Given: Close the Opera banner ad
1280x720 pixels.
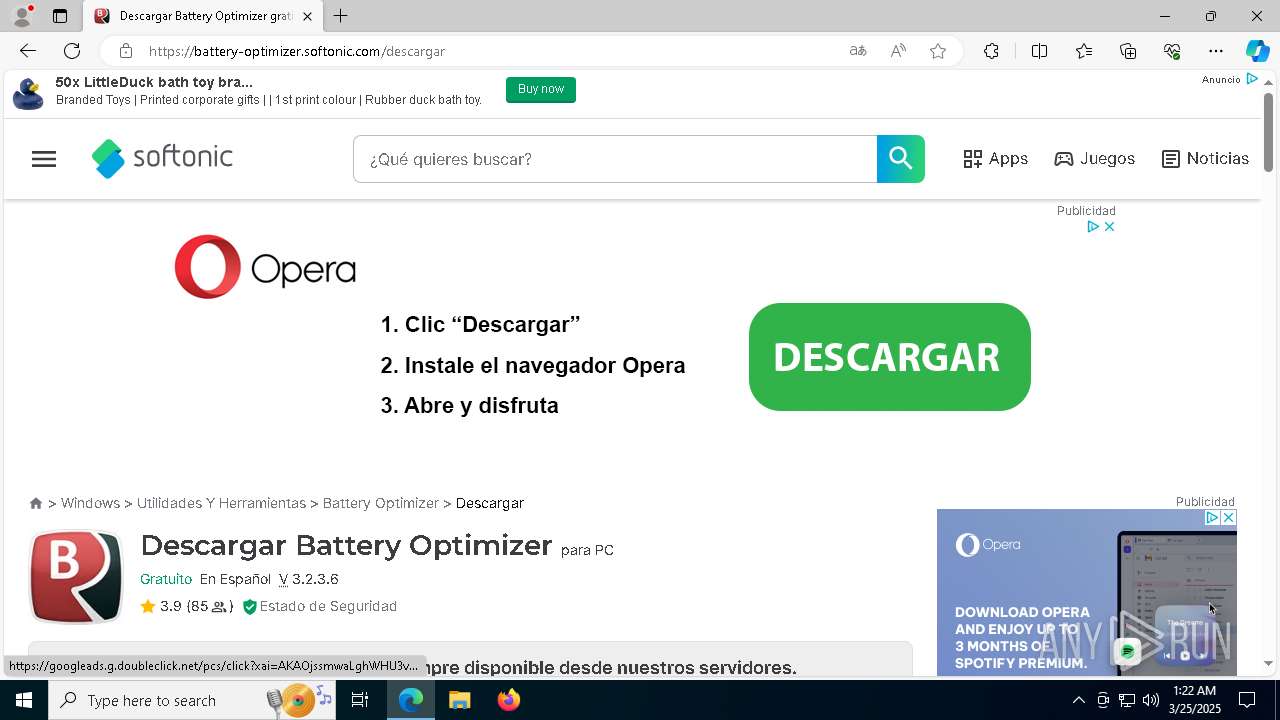Looking at the screenshot, I should pos(1109,227).
